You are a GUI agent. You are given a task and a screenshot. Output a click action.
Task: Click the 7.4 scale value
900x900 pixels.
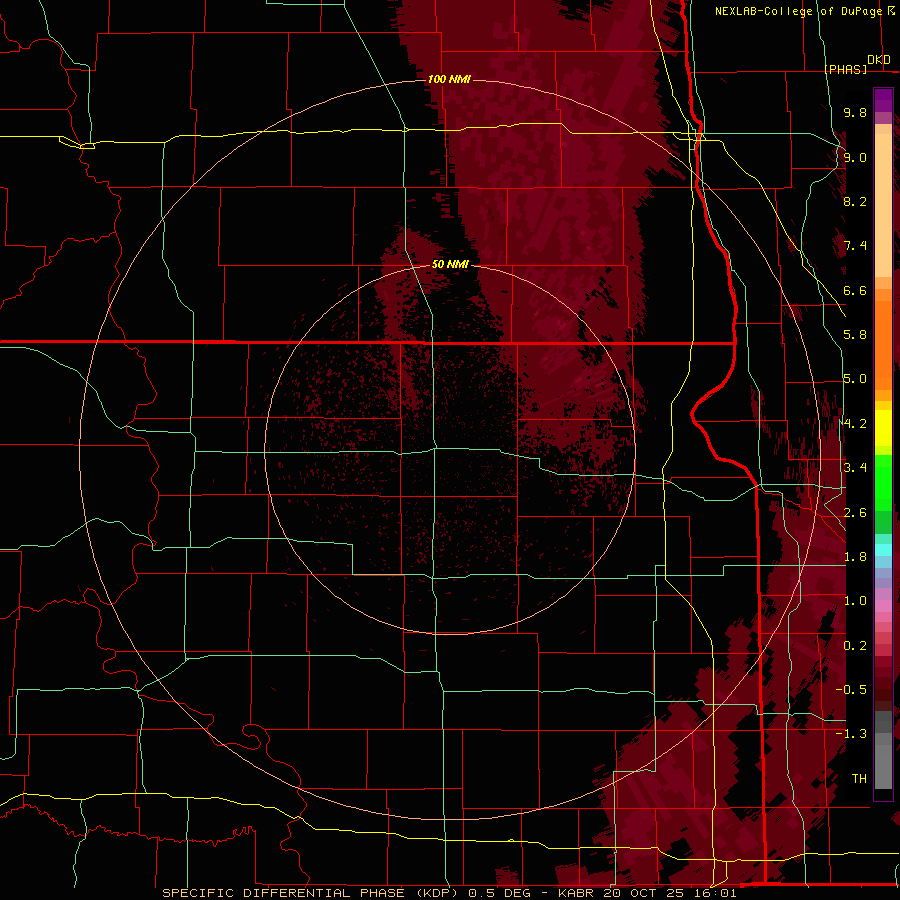coord(855,246)
